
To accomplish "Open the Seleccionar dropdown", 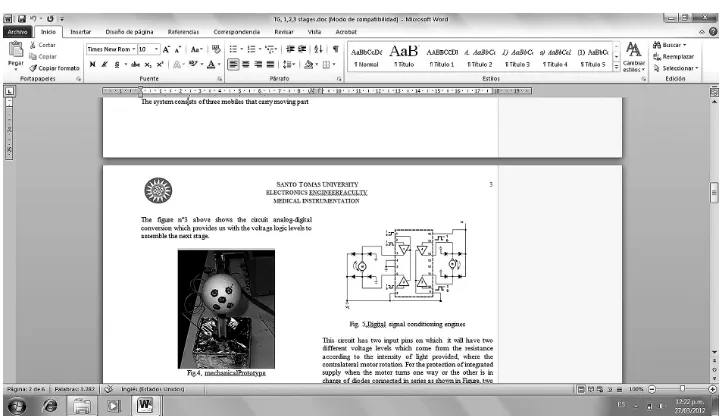I will click(x=676, y=68).
